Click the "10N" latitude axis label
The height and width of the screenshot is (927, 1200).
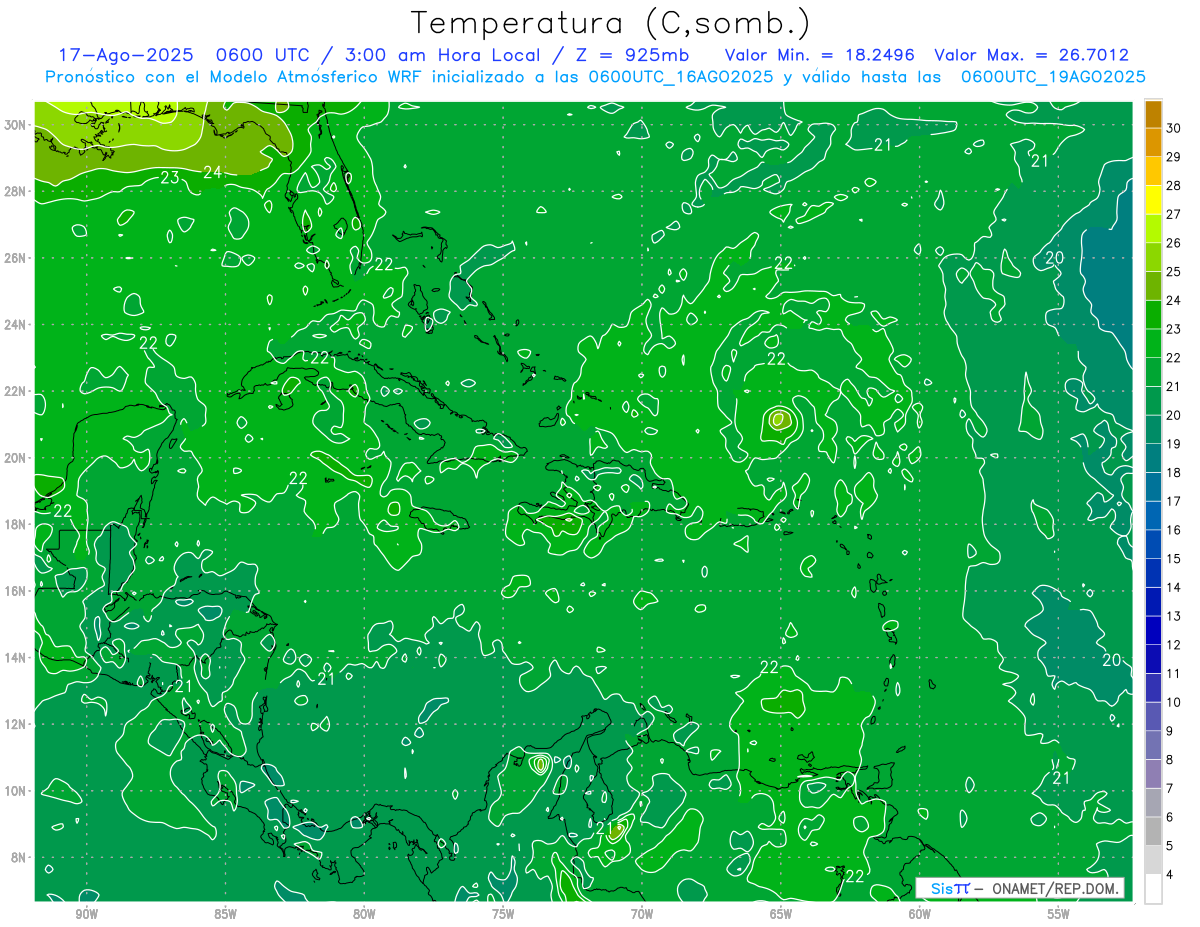point(15,791)
